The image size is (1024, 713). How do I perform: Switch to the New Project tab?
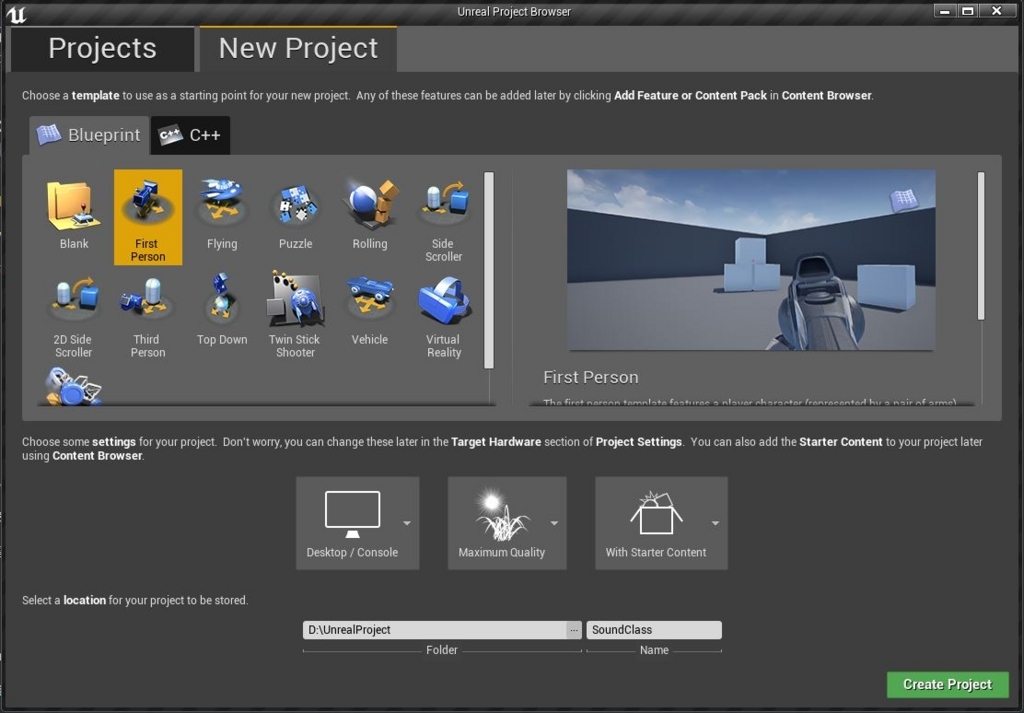coord(298,49)
